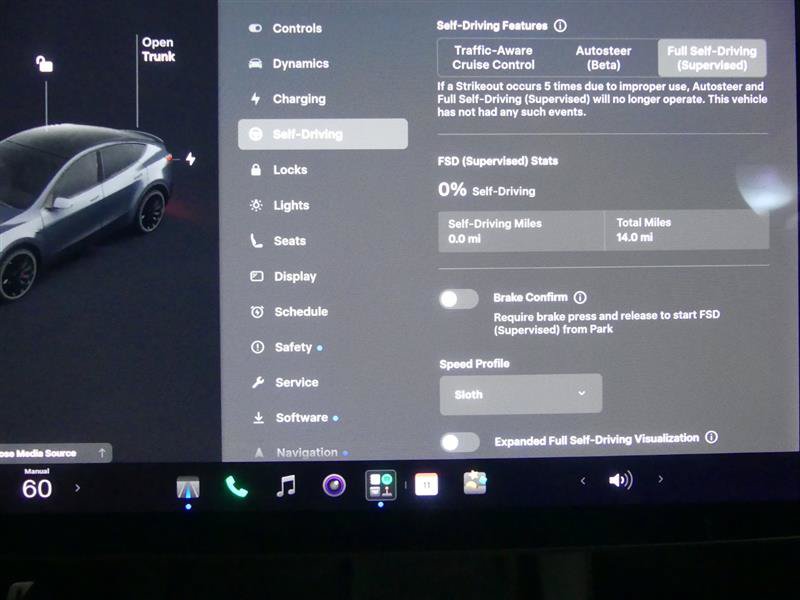Image resolution: width=800 pixels, height=600 pixels.
Task: Toggle the Brake Confirm switch
Action: (x=459, y=299)
